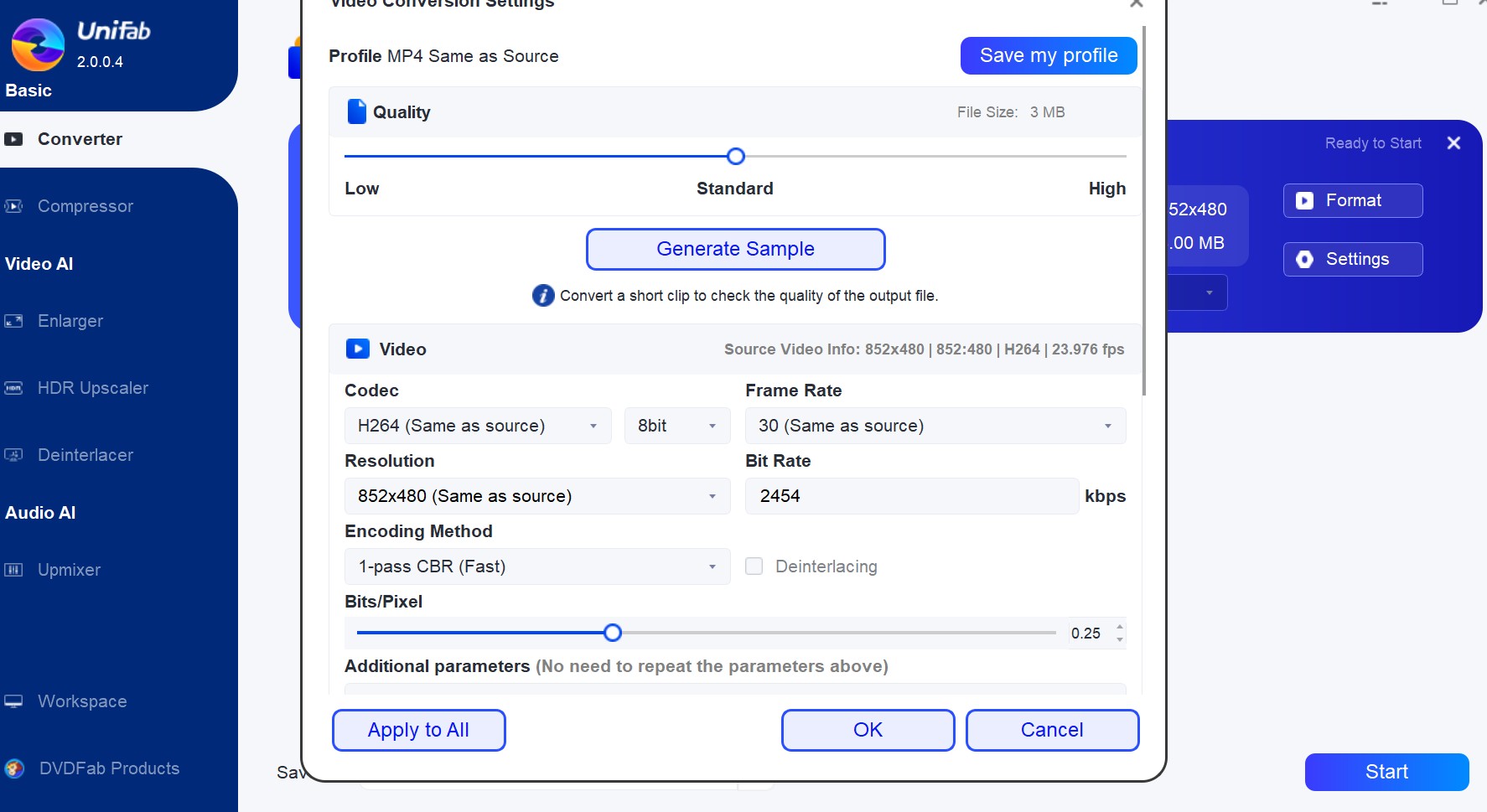Click the Deinterlacer sidebar icon
This screenshot has width=1487, height=812.
13,455
